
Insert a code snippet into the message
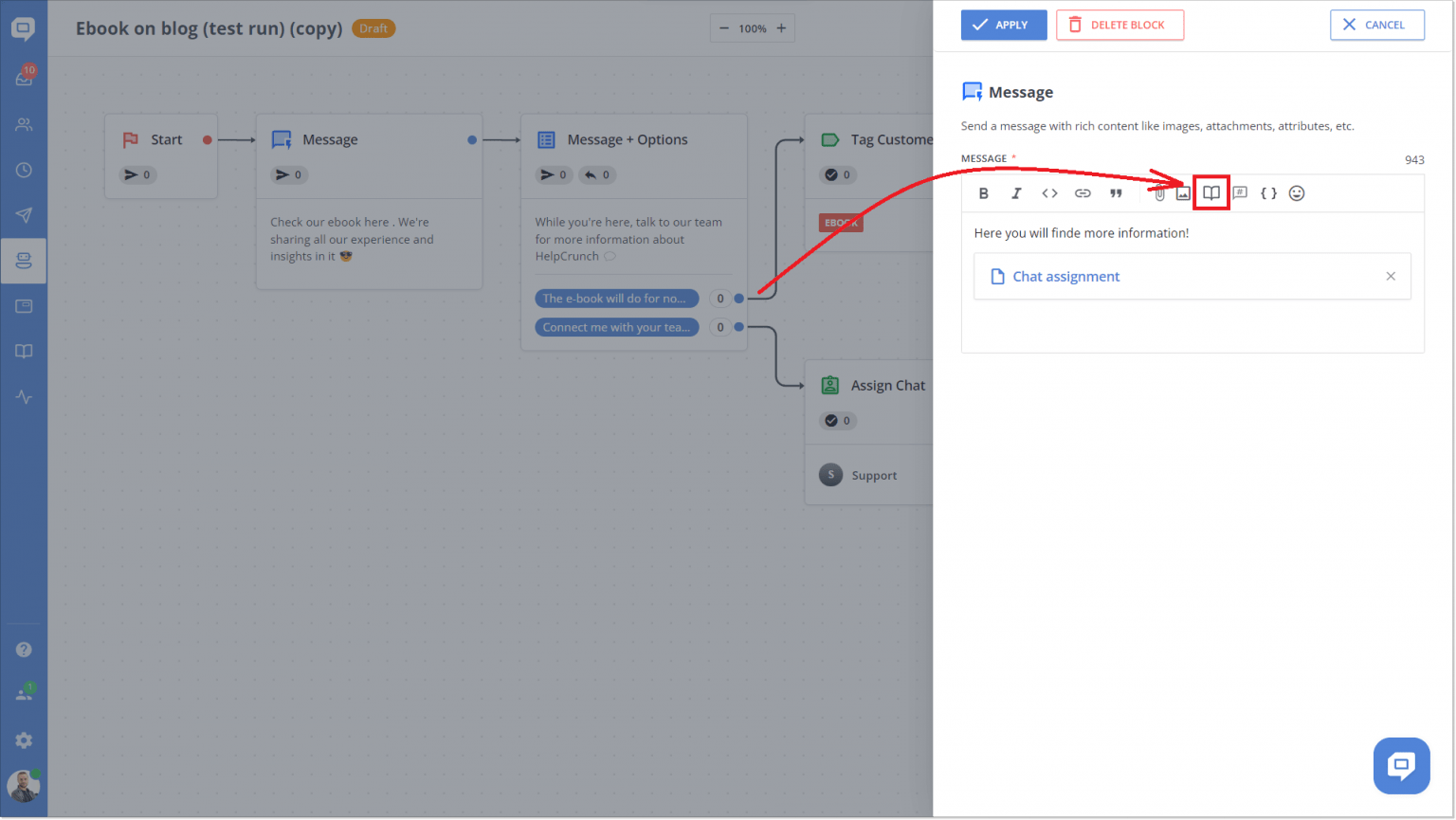(1049, 192)
